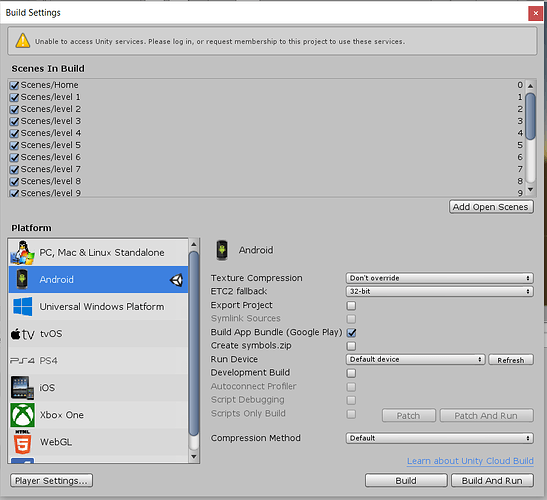This screenshot has width=547, height=500.
Task: Open Learn about Unity Cloud Build link
Action: point(470,461)
